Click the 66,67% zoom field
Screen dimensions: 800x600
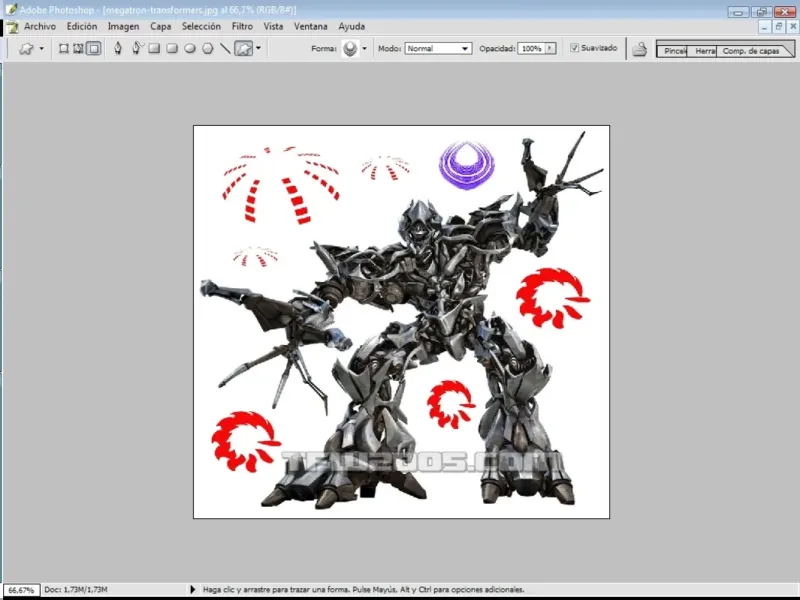tap(20, 590)
